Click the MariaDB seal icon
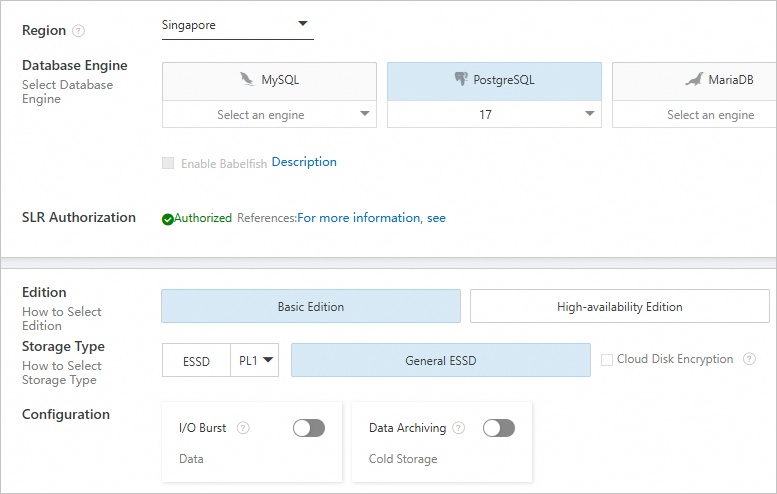 tap(694, 80)
